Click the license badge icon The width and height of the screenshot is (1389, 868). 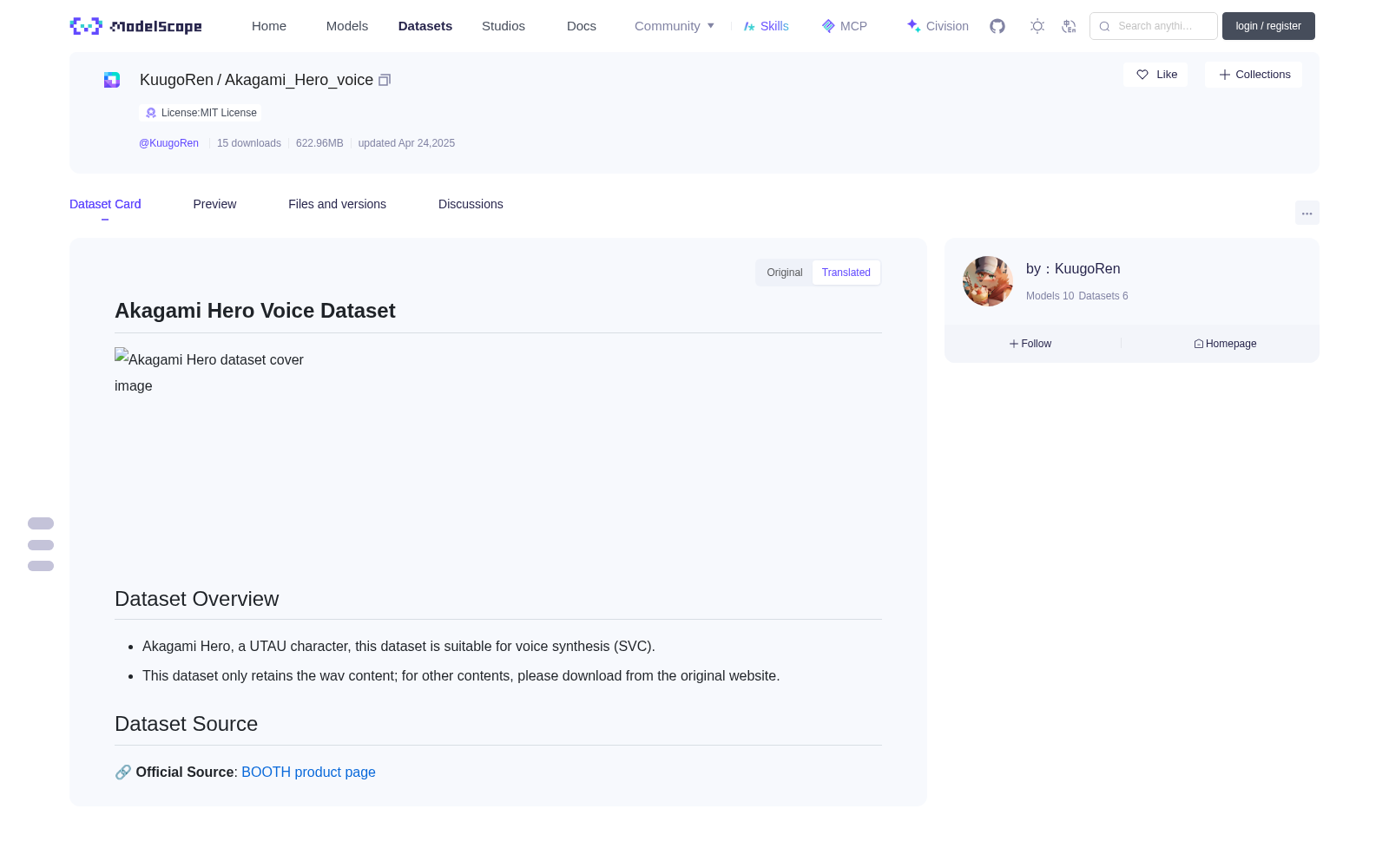point(151,113)
